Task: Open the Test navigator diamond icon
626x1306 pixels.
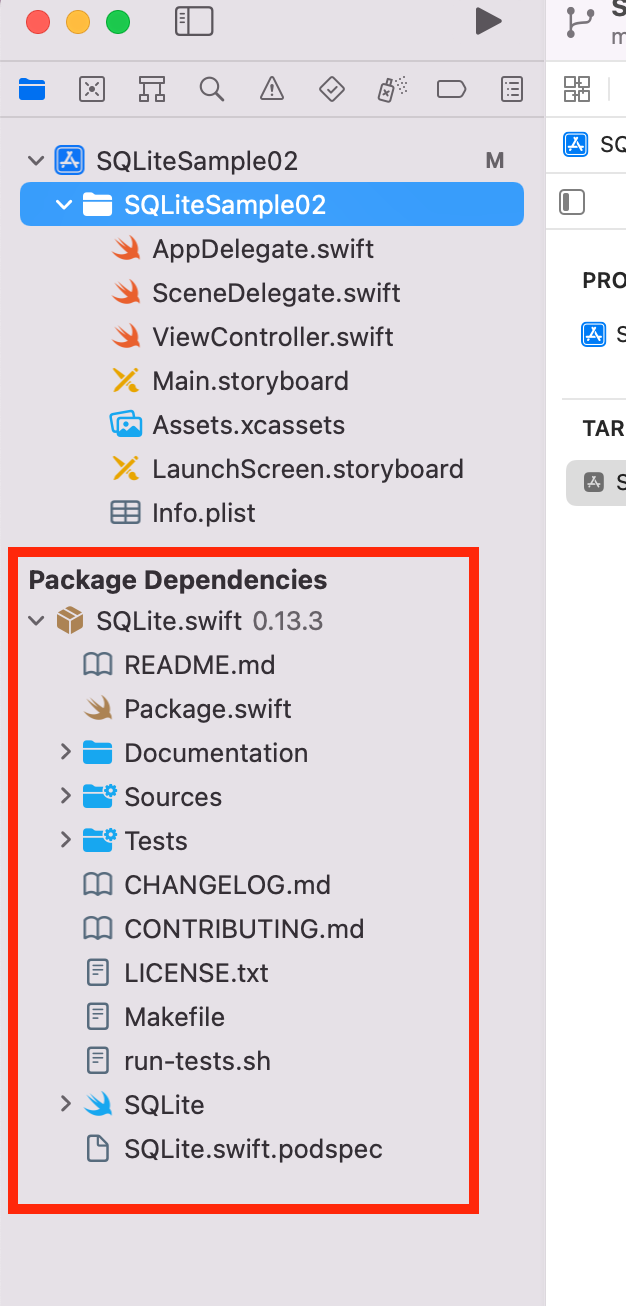Action: click(x=331, y=89)
